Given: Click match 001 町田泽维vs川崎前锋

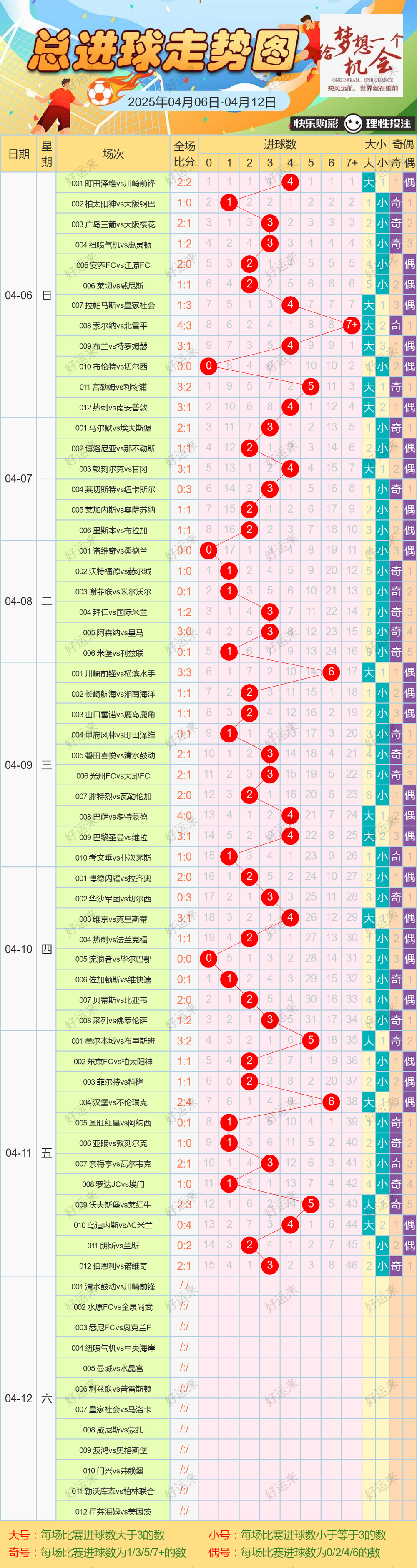Looking at the screenshot, I should (113, 183).
